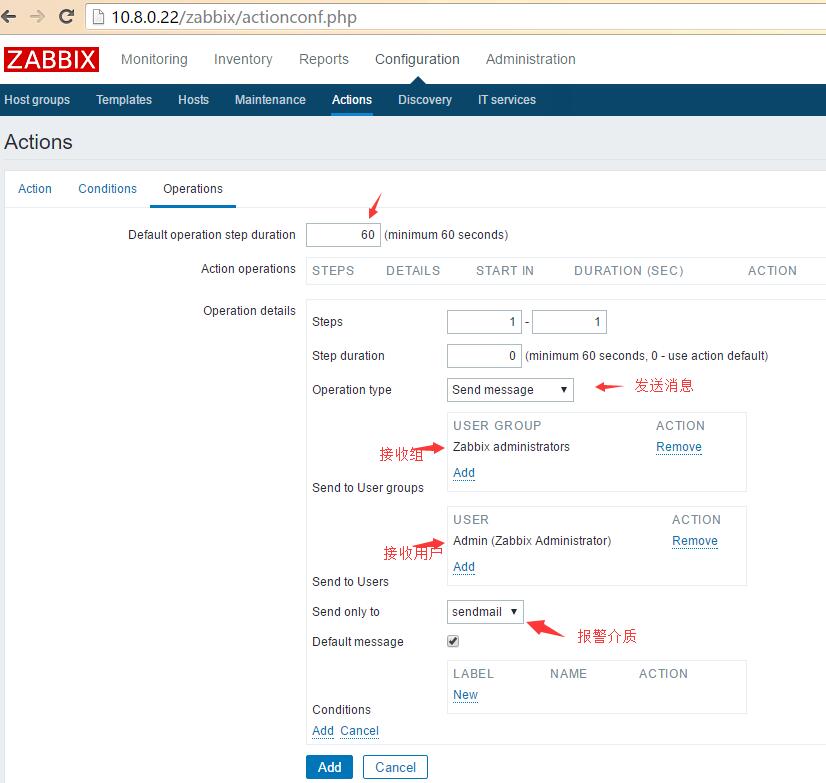Click the page icon in address bar
The image size is (826, 783).
point(98,17)
